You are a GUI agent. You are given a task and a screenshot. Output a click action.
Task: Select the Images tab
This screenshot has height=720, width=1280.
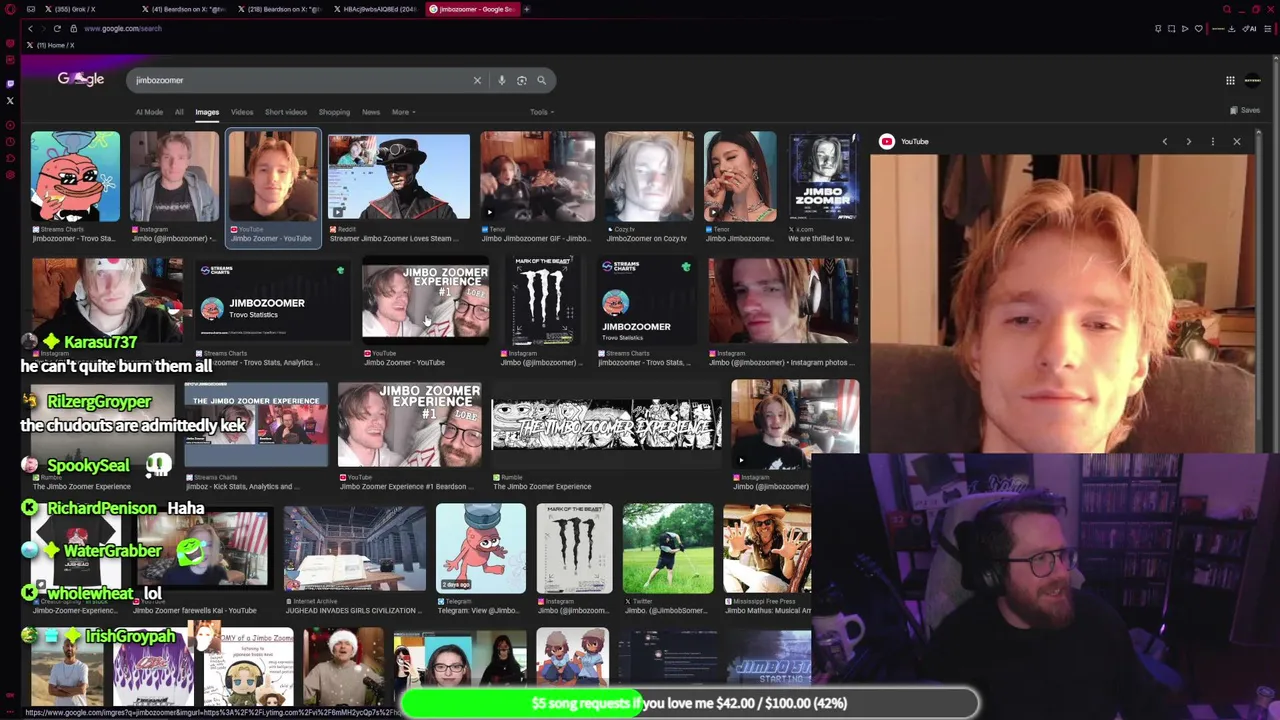[207, 112]
